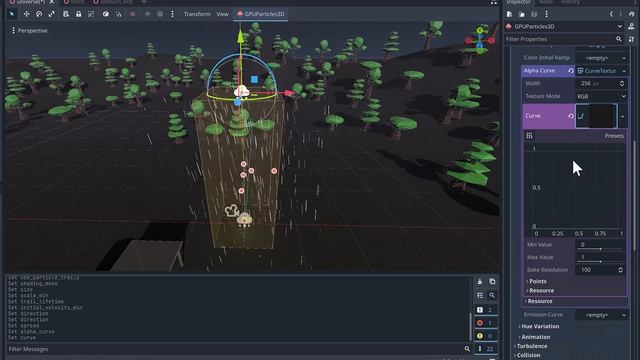Expand the GPUParticles3D object selector dropdown
Viewport: 640px width, 360px height.
[x=564, y=27]
